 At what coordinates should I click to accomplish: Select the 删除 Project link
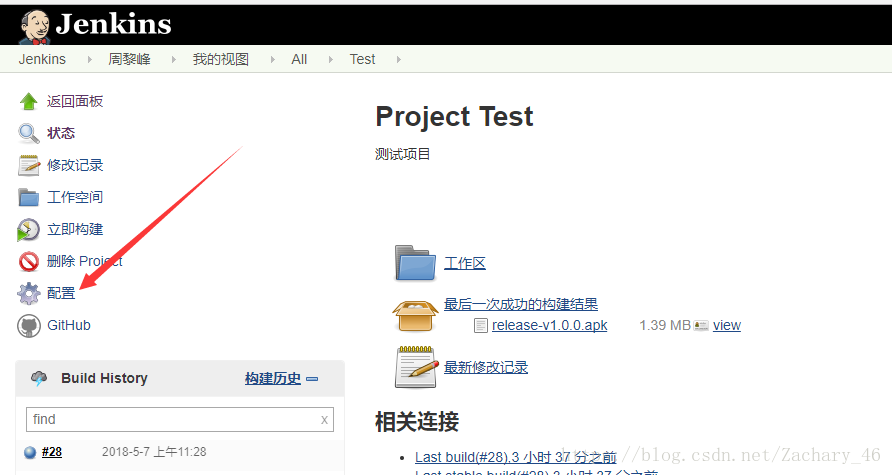[x=85, y=261]
